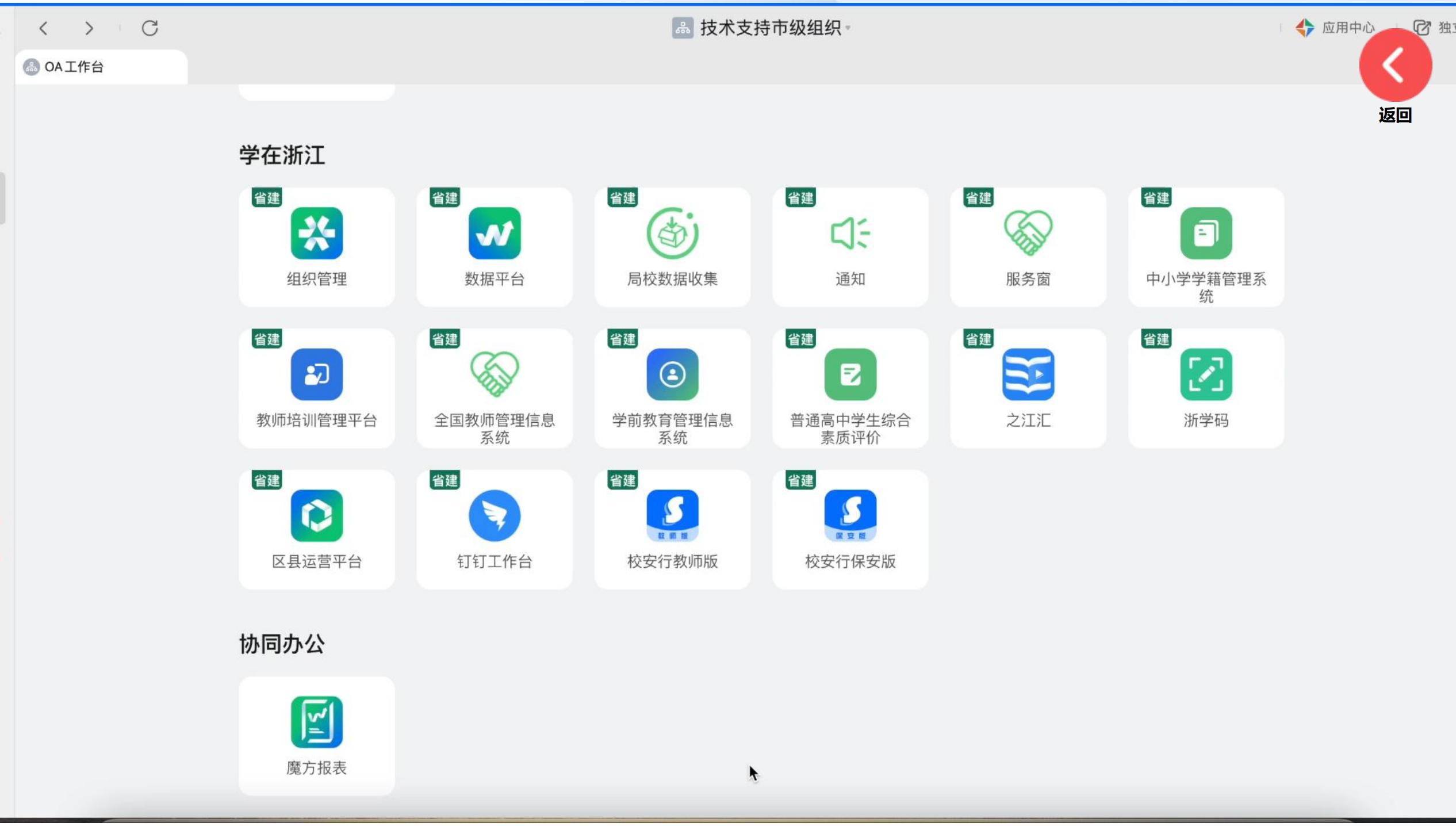Open the 浙学码 scan icon
Screen dimensions: 1456x826
click(1206, 374)
